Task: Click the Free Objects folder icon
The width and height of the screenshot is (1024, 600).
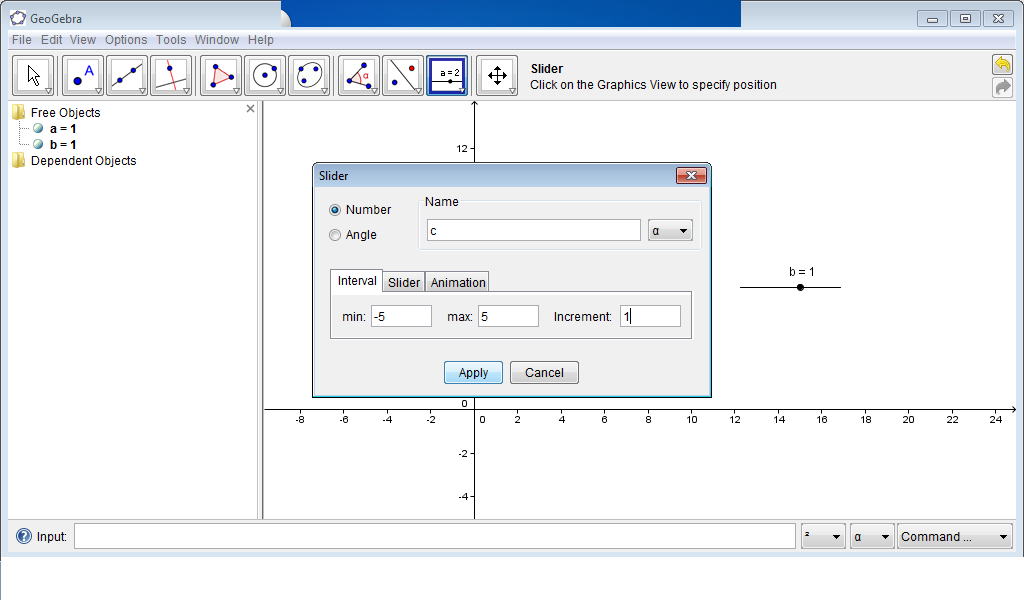Action: coord(19,112)
